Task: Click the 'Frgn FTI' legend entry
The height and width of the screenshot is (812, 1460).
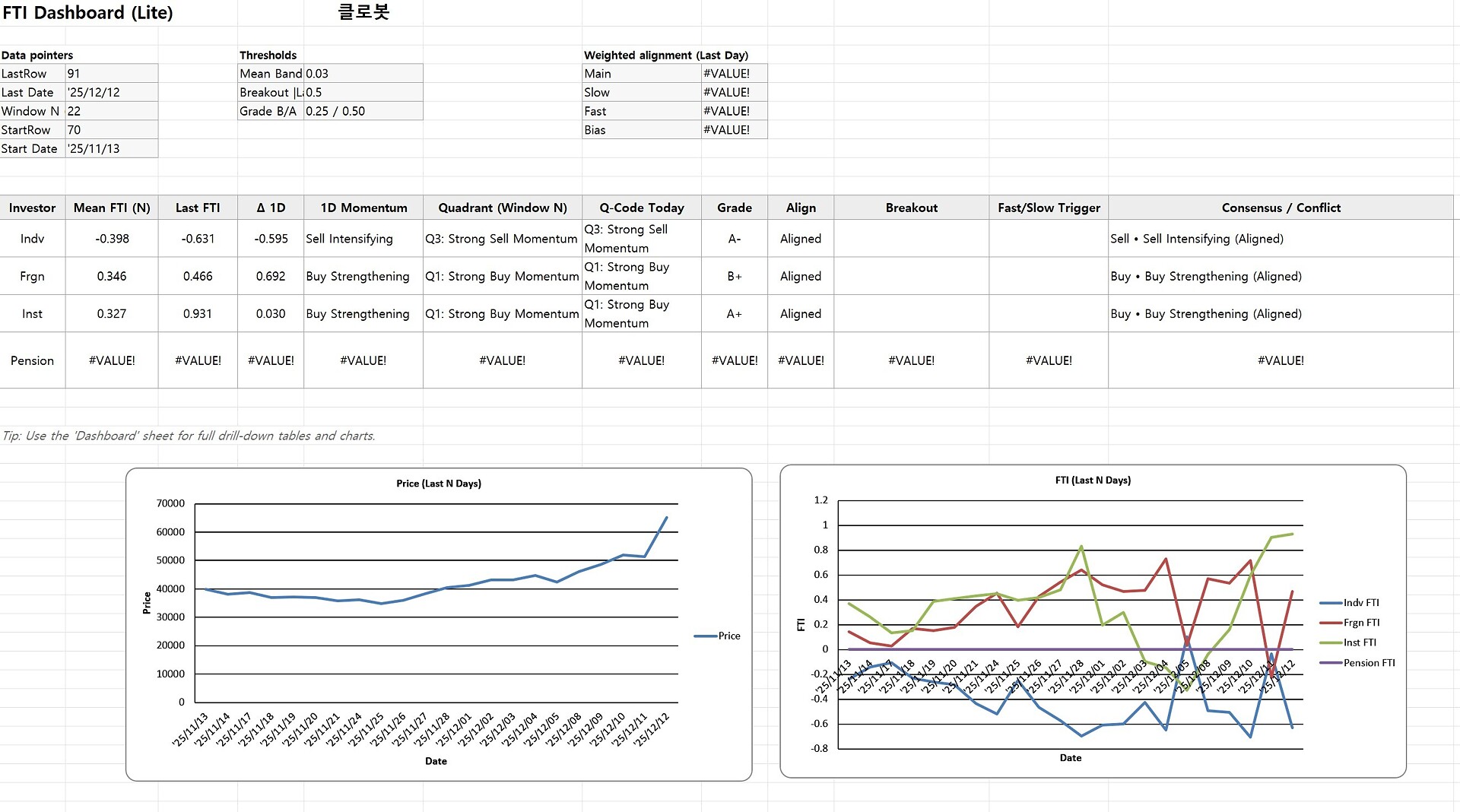Action: tap(1350, 623)
